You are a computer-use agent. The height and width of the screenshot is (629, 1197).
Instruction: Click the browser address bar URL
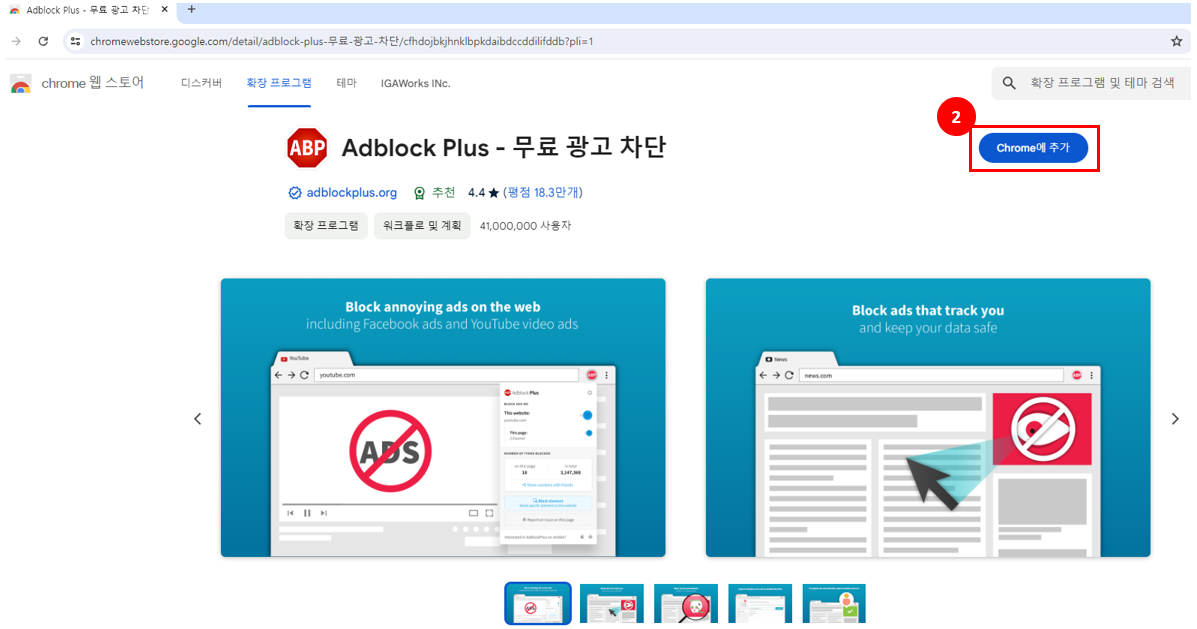(x=342, y=41)
